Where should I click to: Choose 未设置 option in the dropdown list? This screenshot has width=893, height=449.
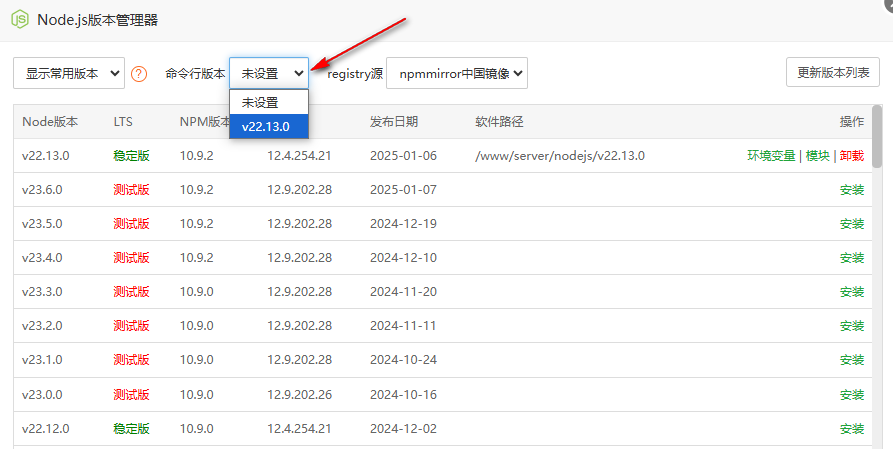261,102
